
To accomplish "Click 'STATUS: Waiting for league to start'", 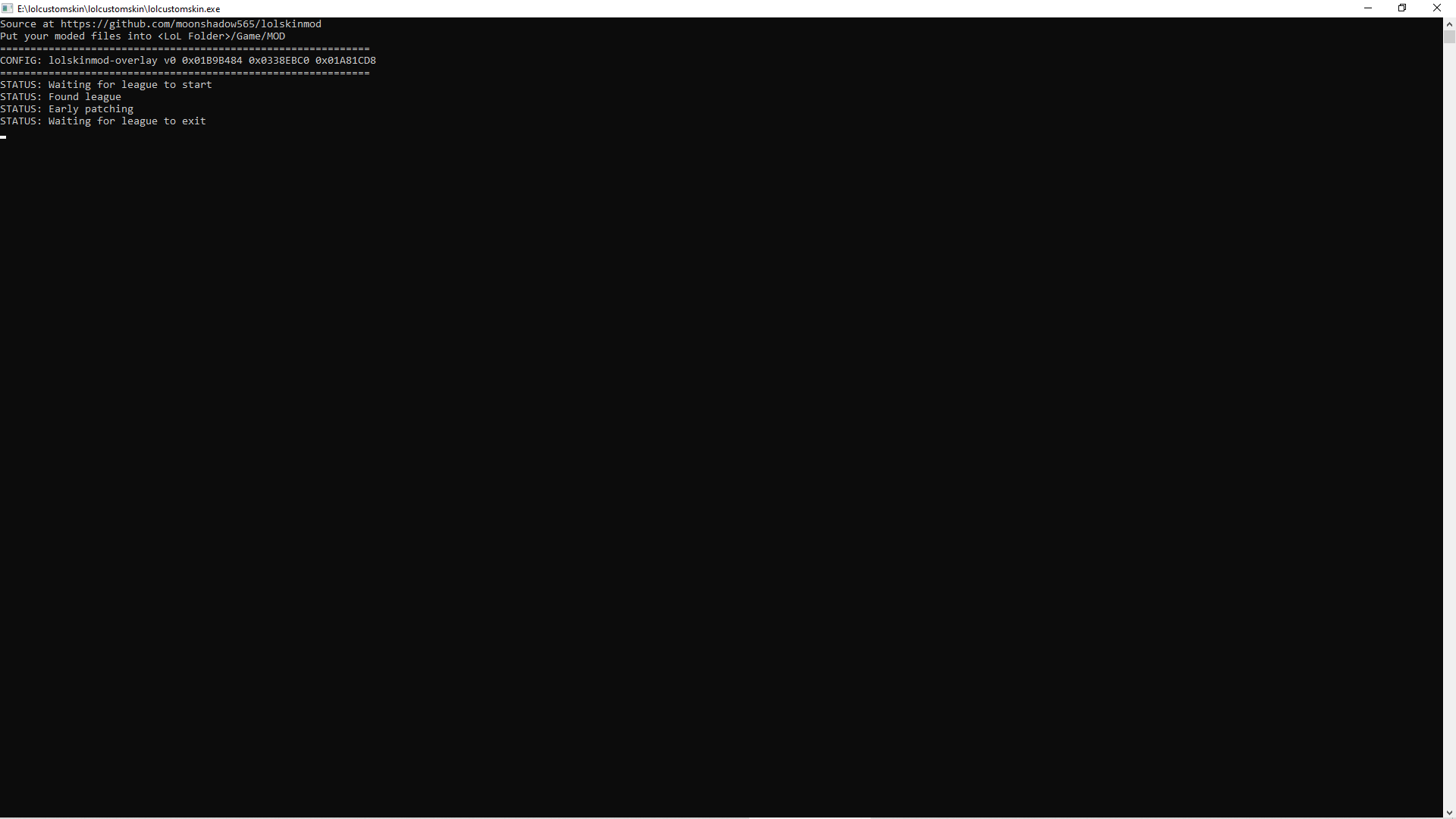I will tap(106, 85).
